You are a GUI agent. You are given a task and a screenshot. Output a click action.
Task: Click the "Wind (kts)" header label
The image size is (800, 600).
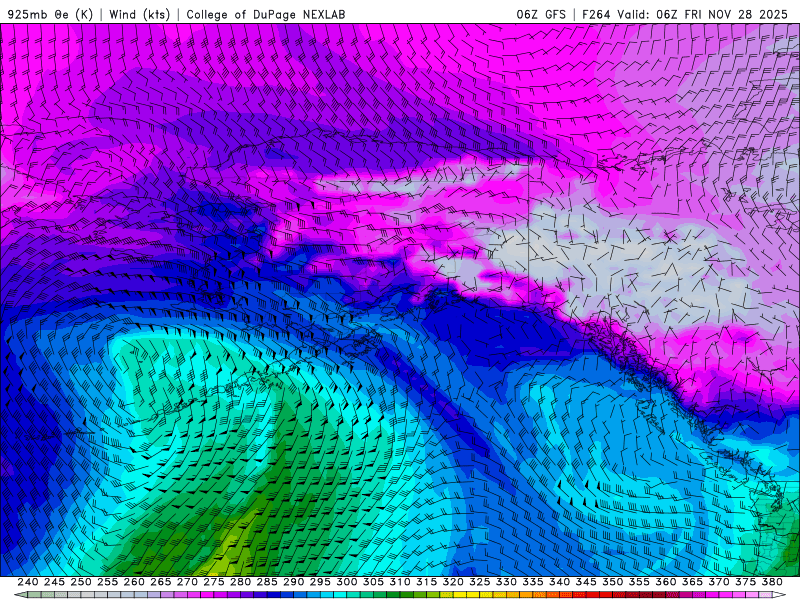pos(139,14)
